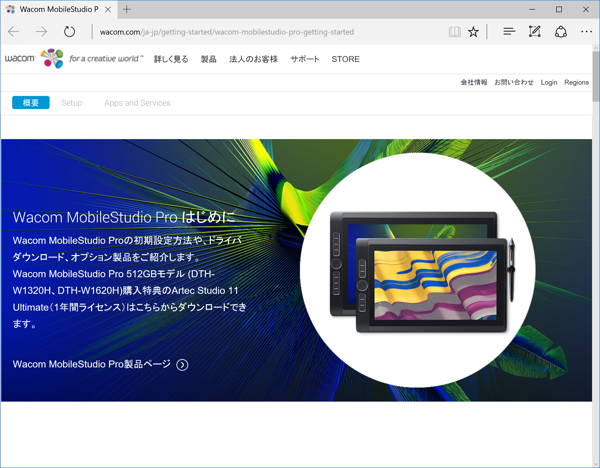Open the 詳しく見る menu
This screenshot has height=468, width=600.
coord(171,59)
